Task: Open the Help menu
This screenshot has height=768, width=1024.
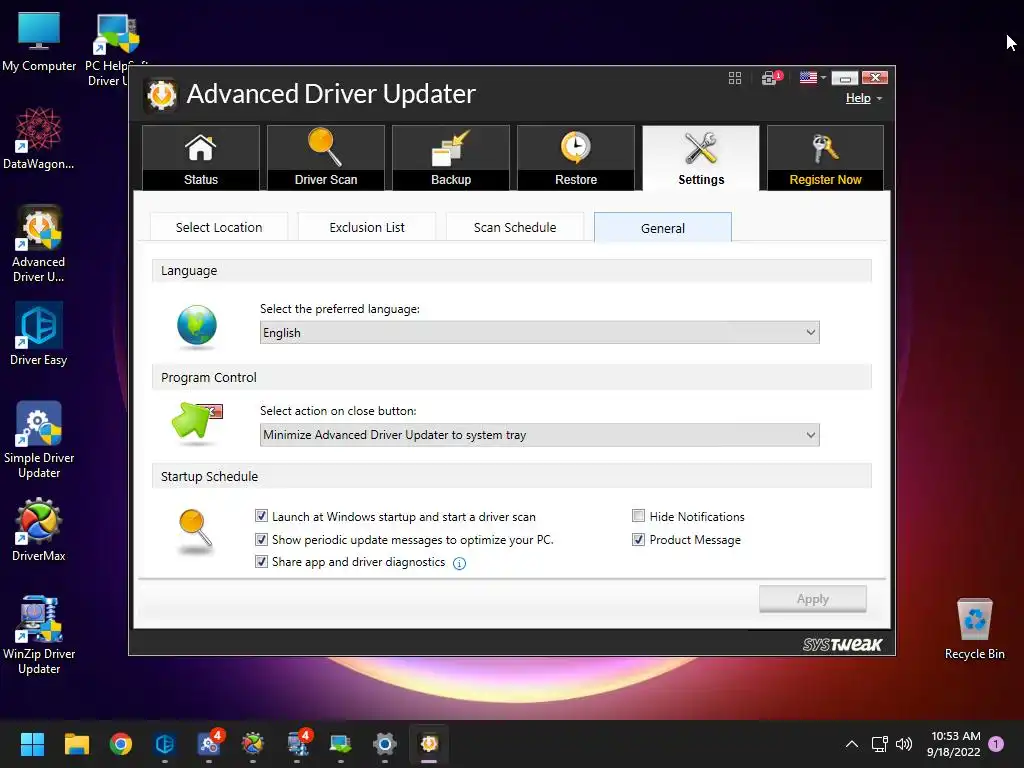Action: [x=863, y=98]
